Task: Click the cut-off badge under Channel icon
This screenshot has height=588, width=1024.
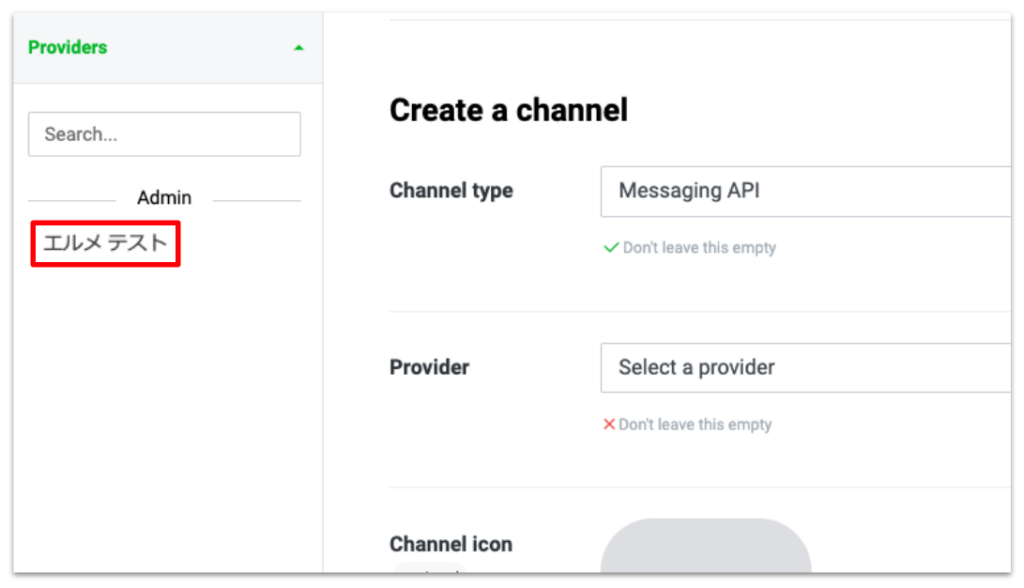Action: [x=429, y=568]
